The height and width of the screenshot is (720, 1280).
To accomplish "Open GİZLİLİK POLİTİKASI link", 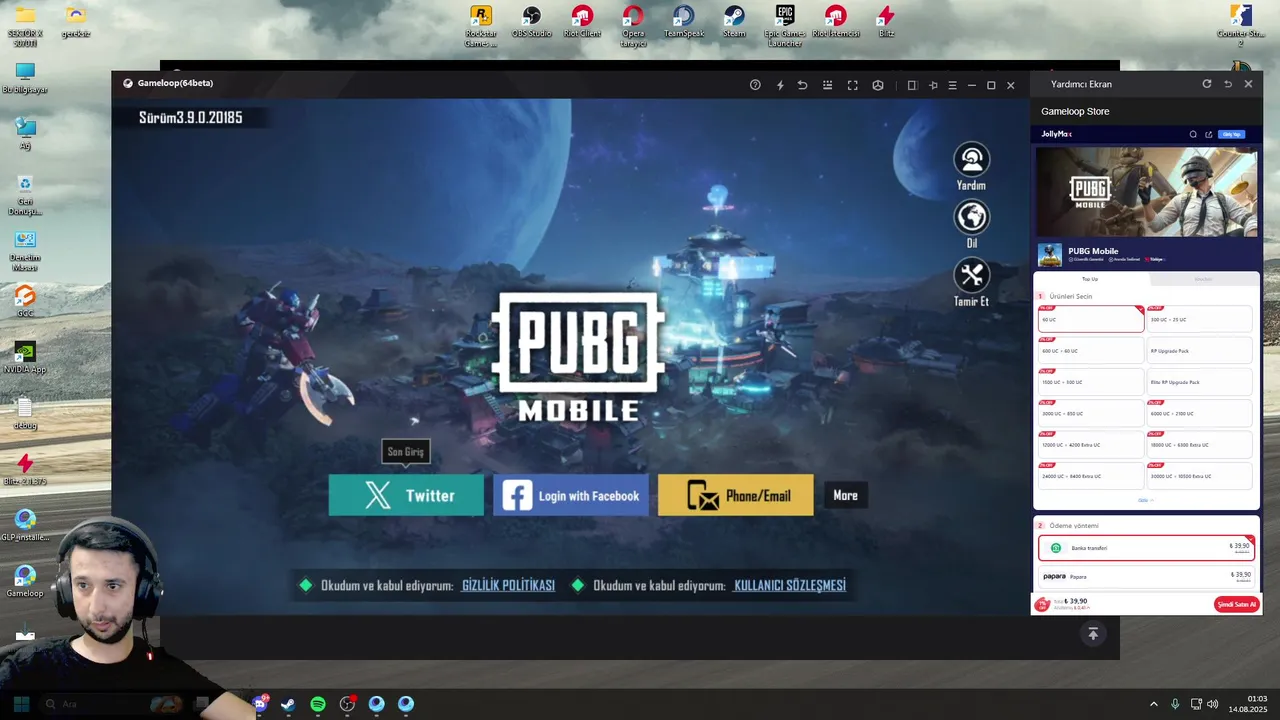I will pos(508,585).
